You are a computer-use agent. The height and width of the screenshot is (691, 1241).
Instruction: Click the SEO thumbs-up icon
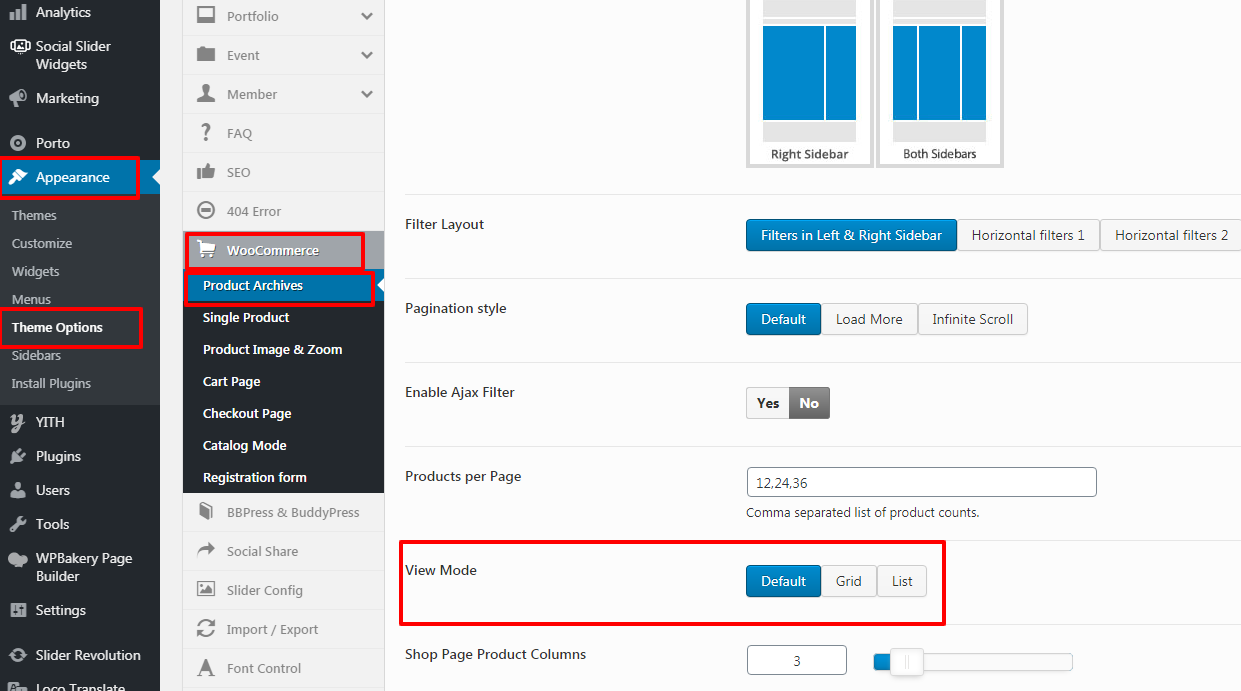tap(206, 172)
